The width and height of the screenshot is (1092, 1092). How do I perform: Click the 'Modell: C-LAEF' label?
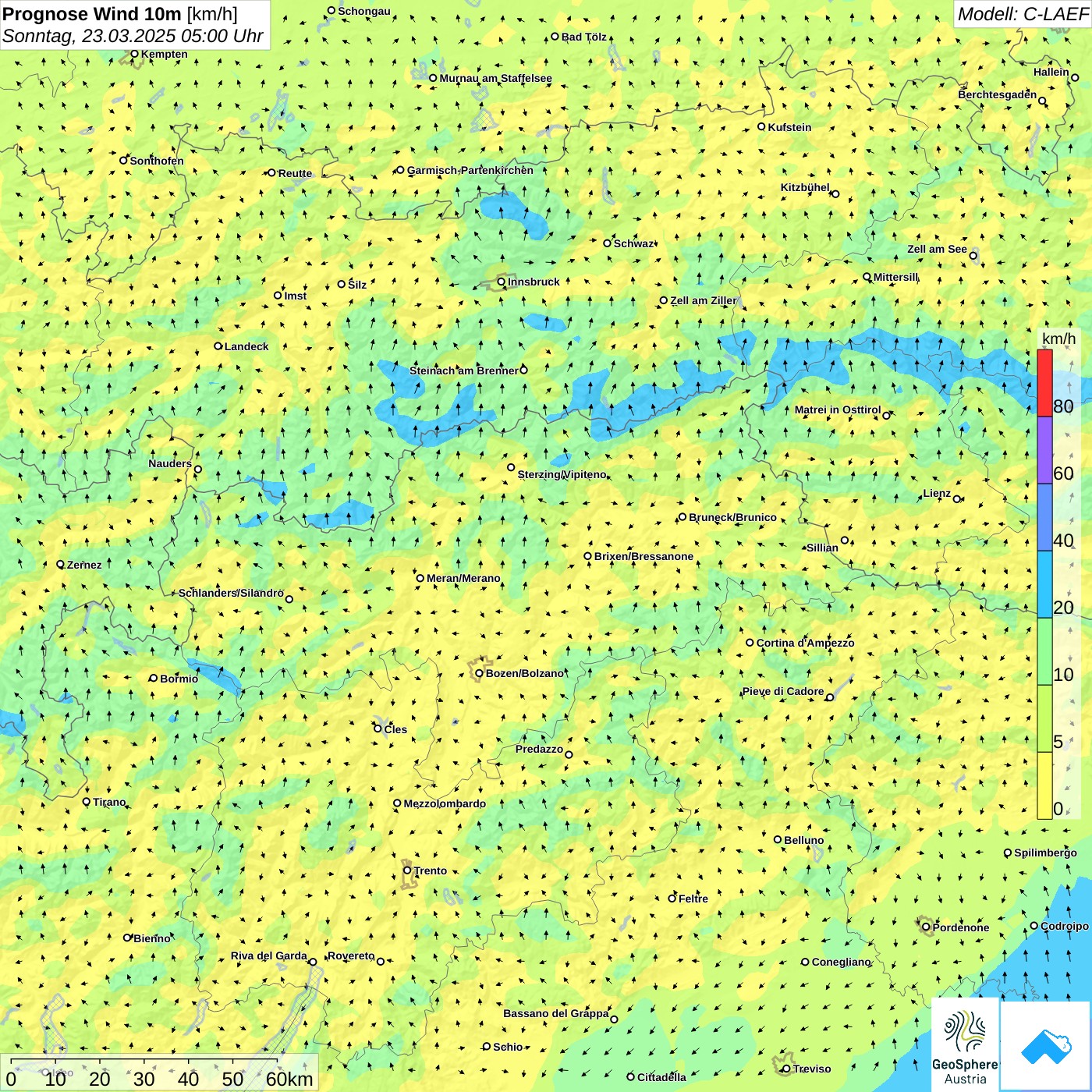pyautogui.click(x=1023, y=14)
